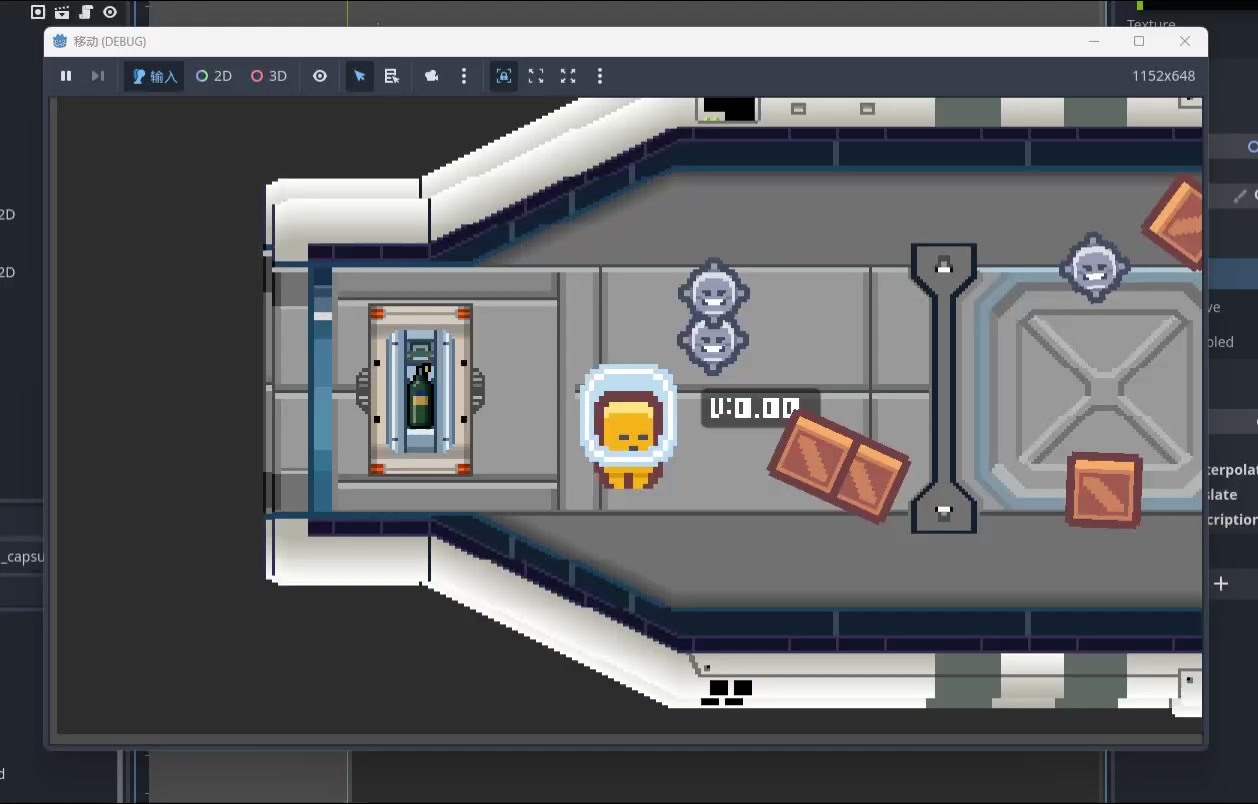Click the stretch to fit expand icon

pos(568,76)
